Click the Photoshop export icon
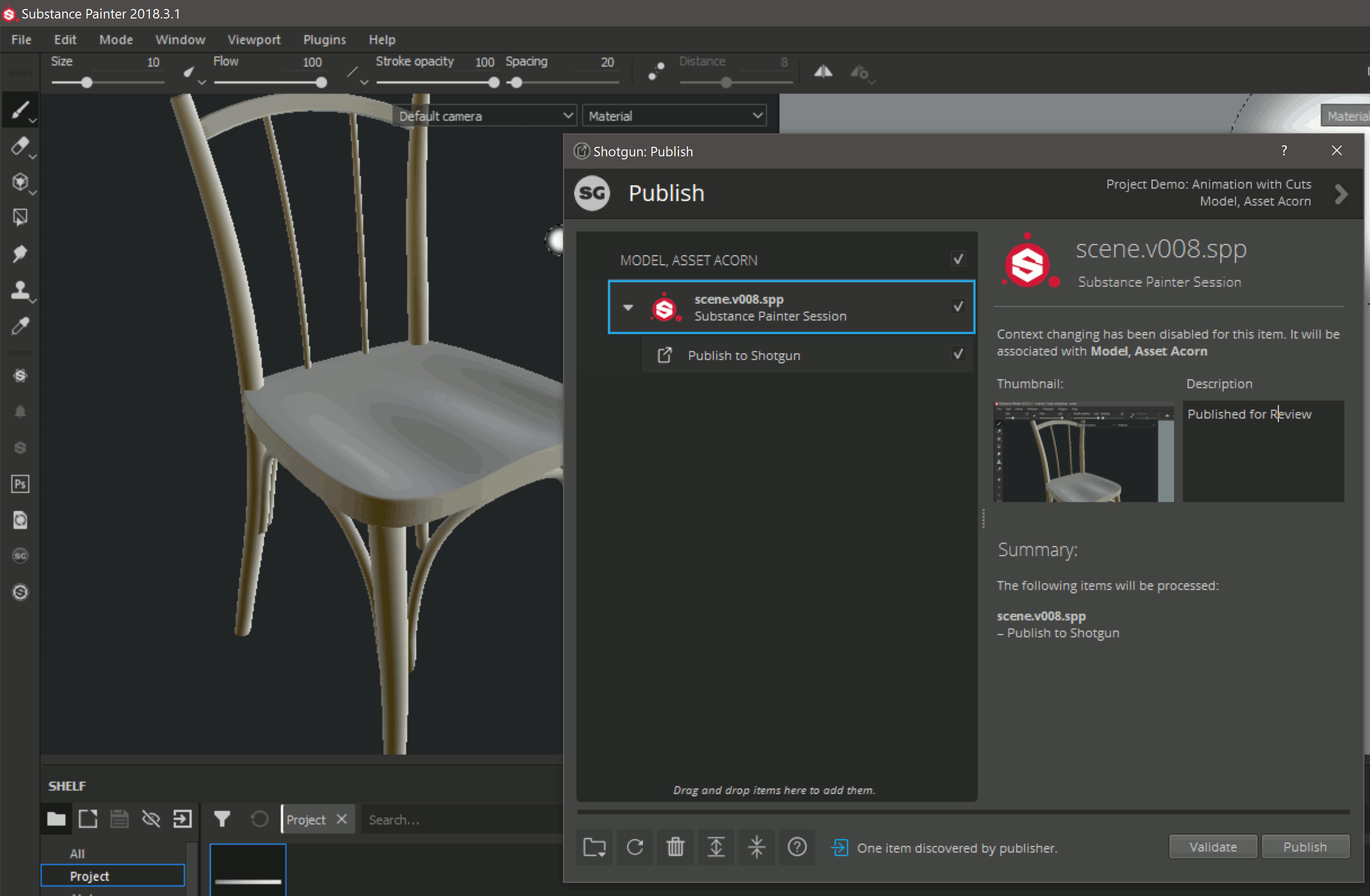Viewport: 1370px width, 896px height. click(x=20, y=484)
